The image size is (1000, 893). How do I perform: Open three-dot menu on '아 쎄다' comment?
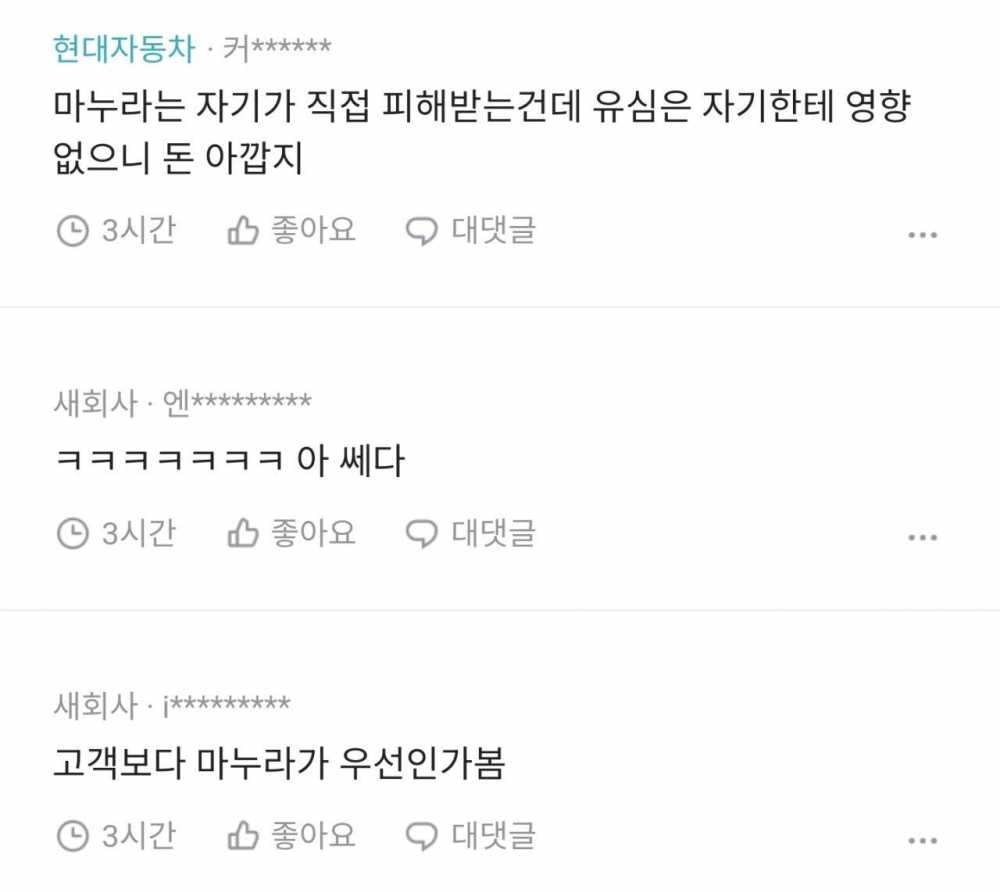point(923,538)
